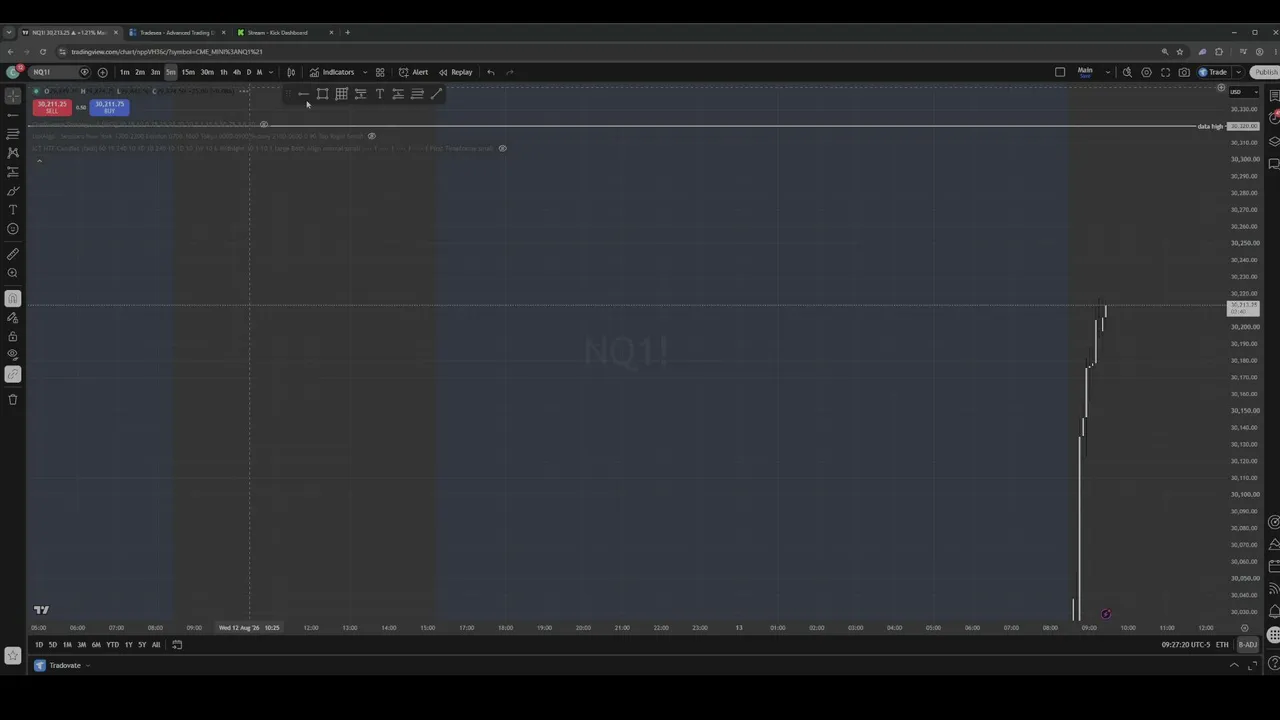Viewport: 1280px width, 720px height.
Task: Open the chart type candles button
Action: click(x=291, y=72)
